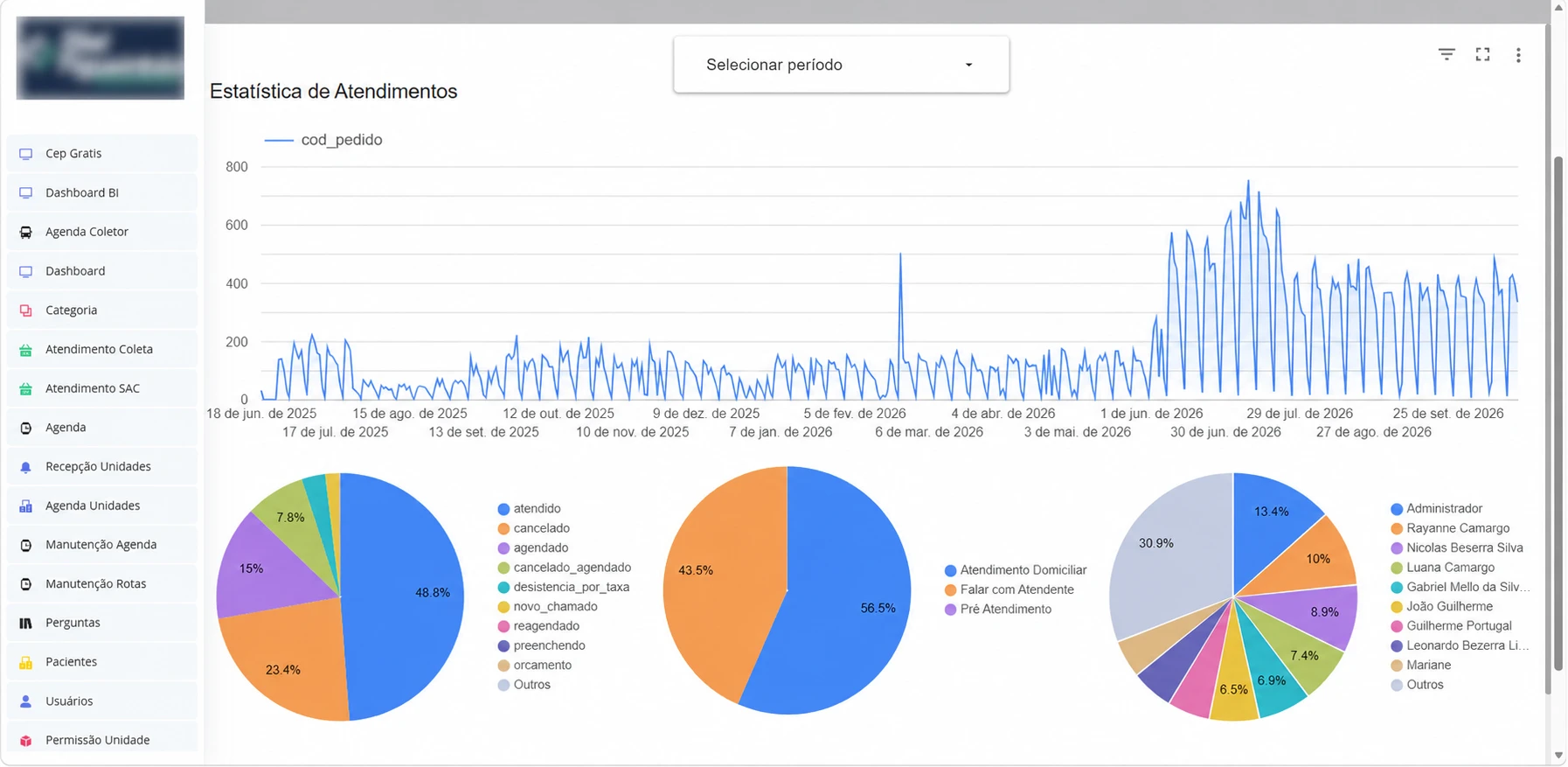Click the desistencia_por_taxa legend entry
This screenshot has width=1568, height=767.
pos(563,588)
